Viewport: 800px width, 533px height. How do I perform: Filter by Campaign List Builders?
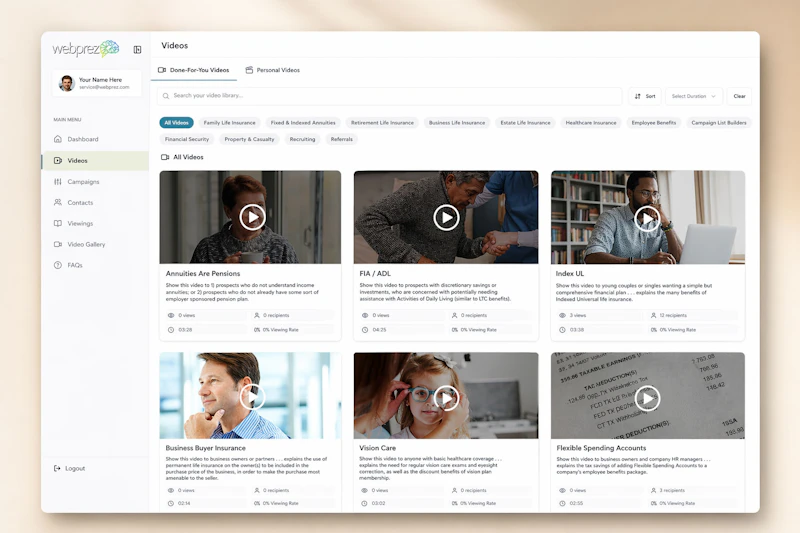click(718, 123)
